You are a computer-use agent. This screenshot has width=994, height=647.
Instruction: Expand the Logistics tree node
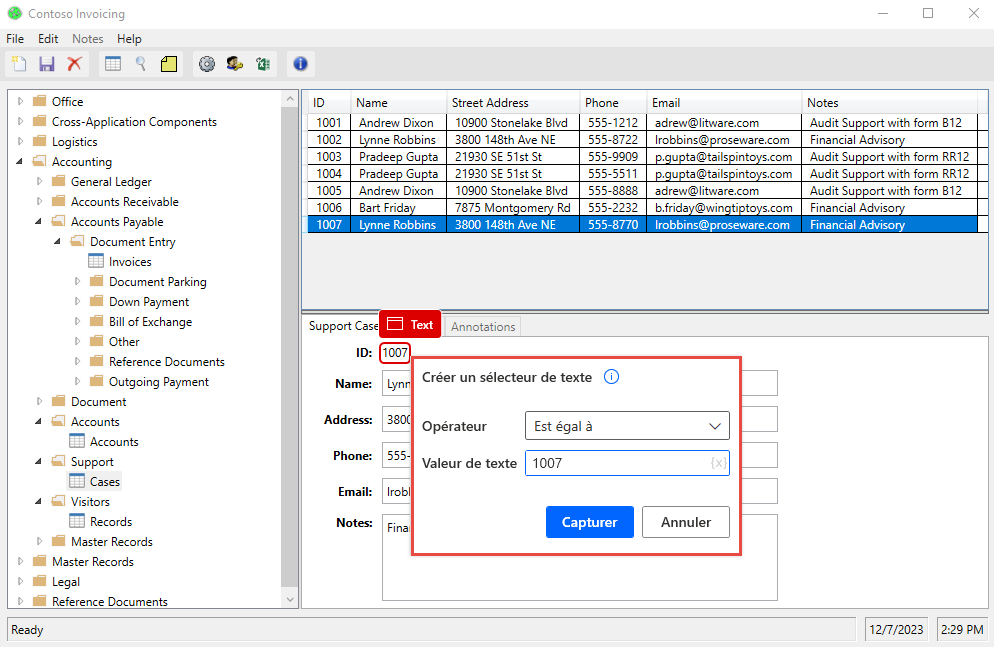tap(20, 142)
